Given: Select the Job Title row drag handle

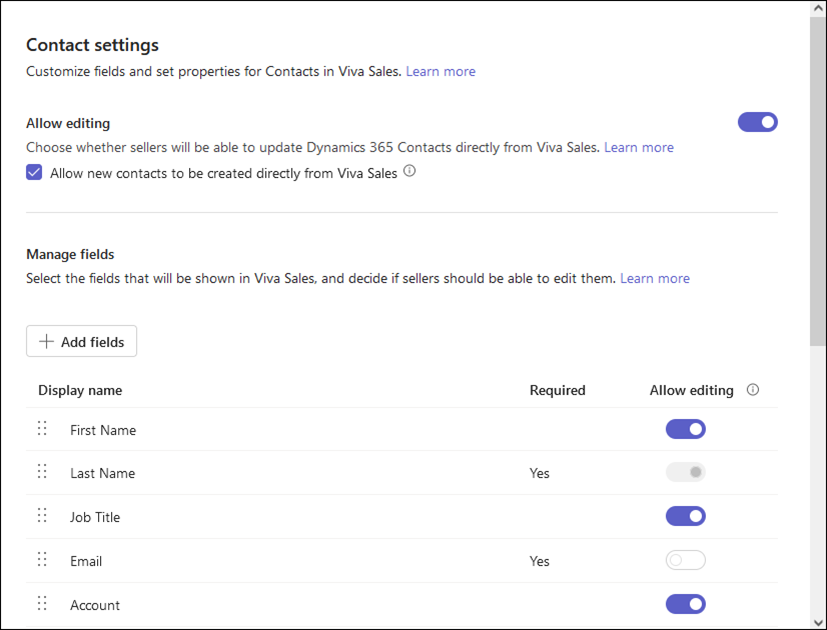Looking at the screenshot, I should click(x=42, y=516).
